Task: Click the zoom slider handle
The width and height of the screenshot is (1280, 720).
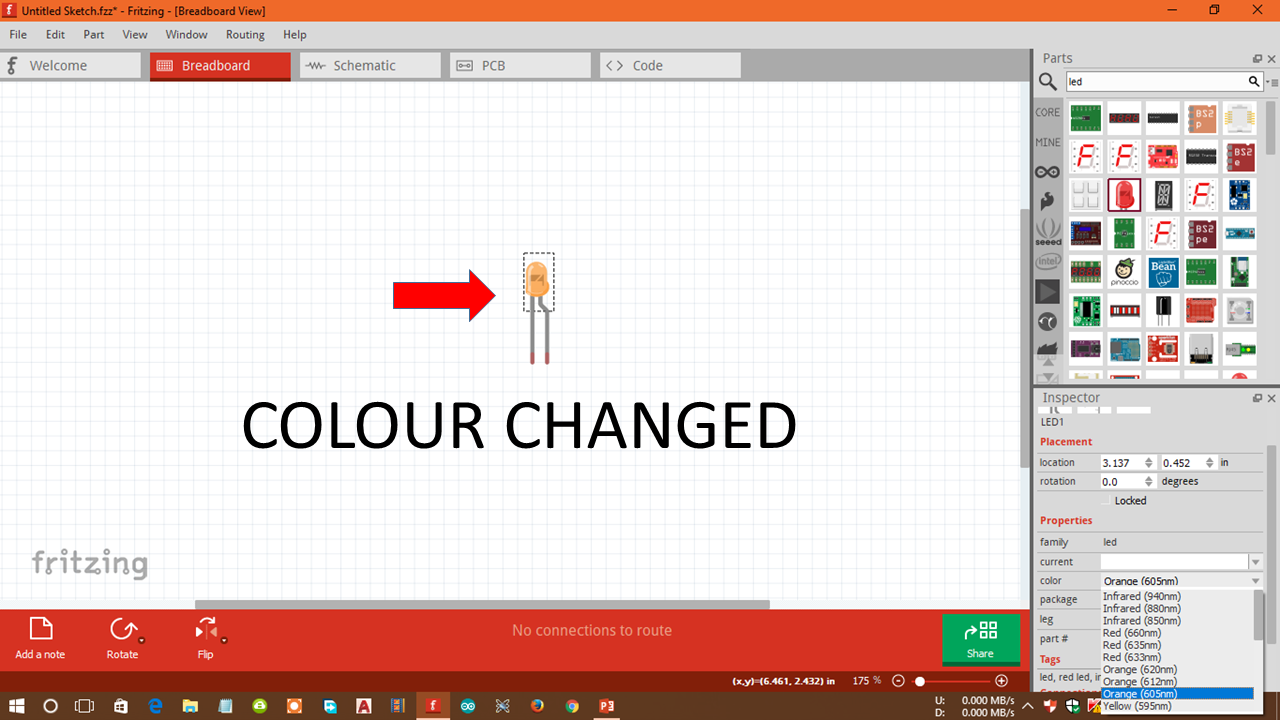Action: tap(920, 680)
